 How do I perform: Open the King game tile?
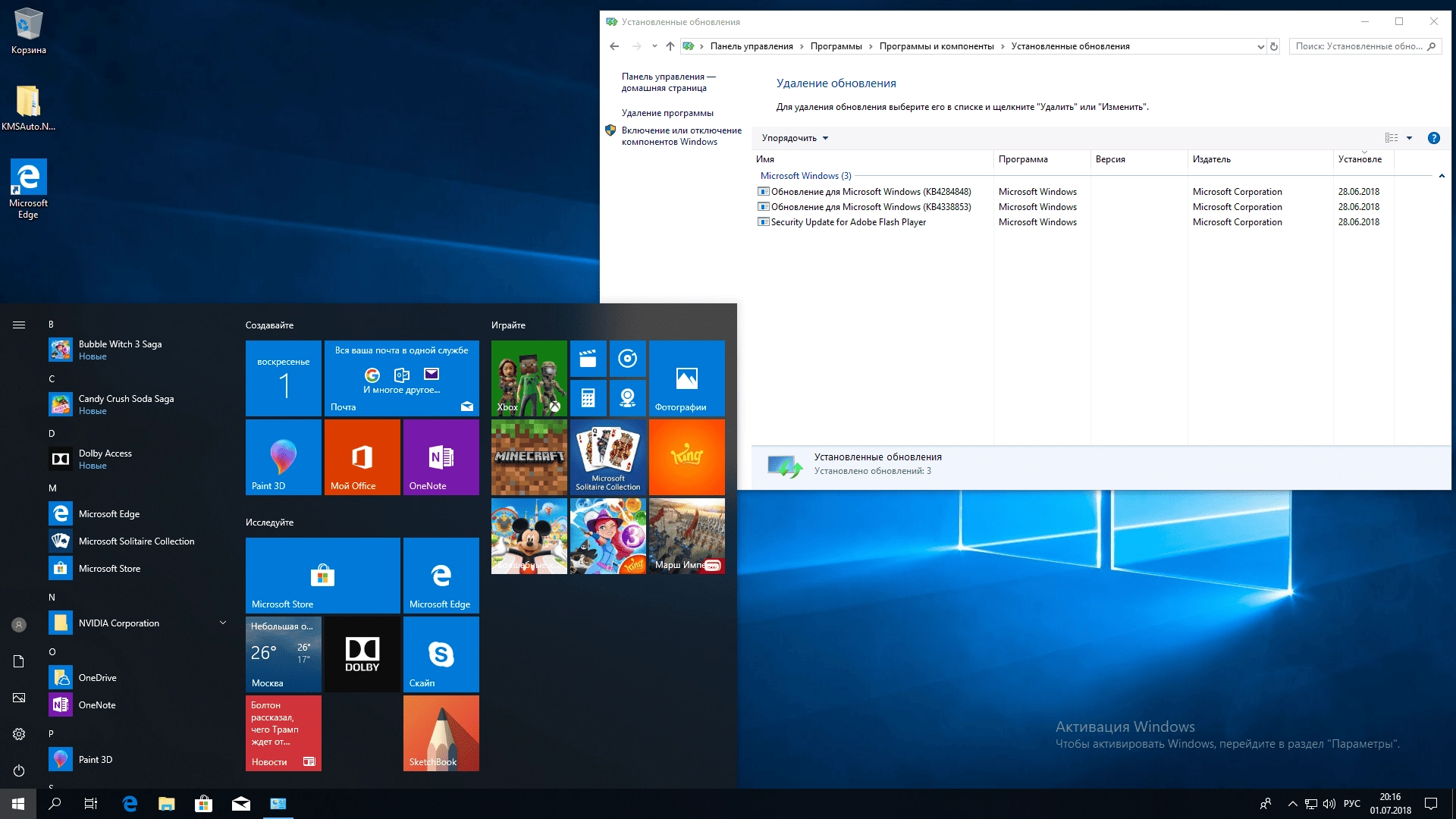[687, 457]
